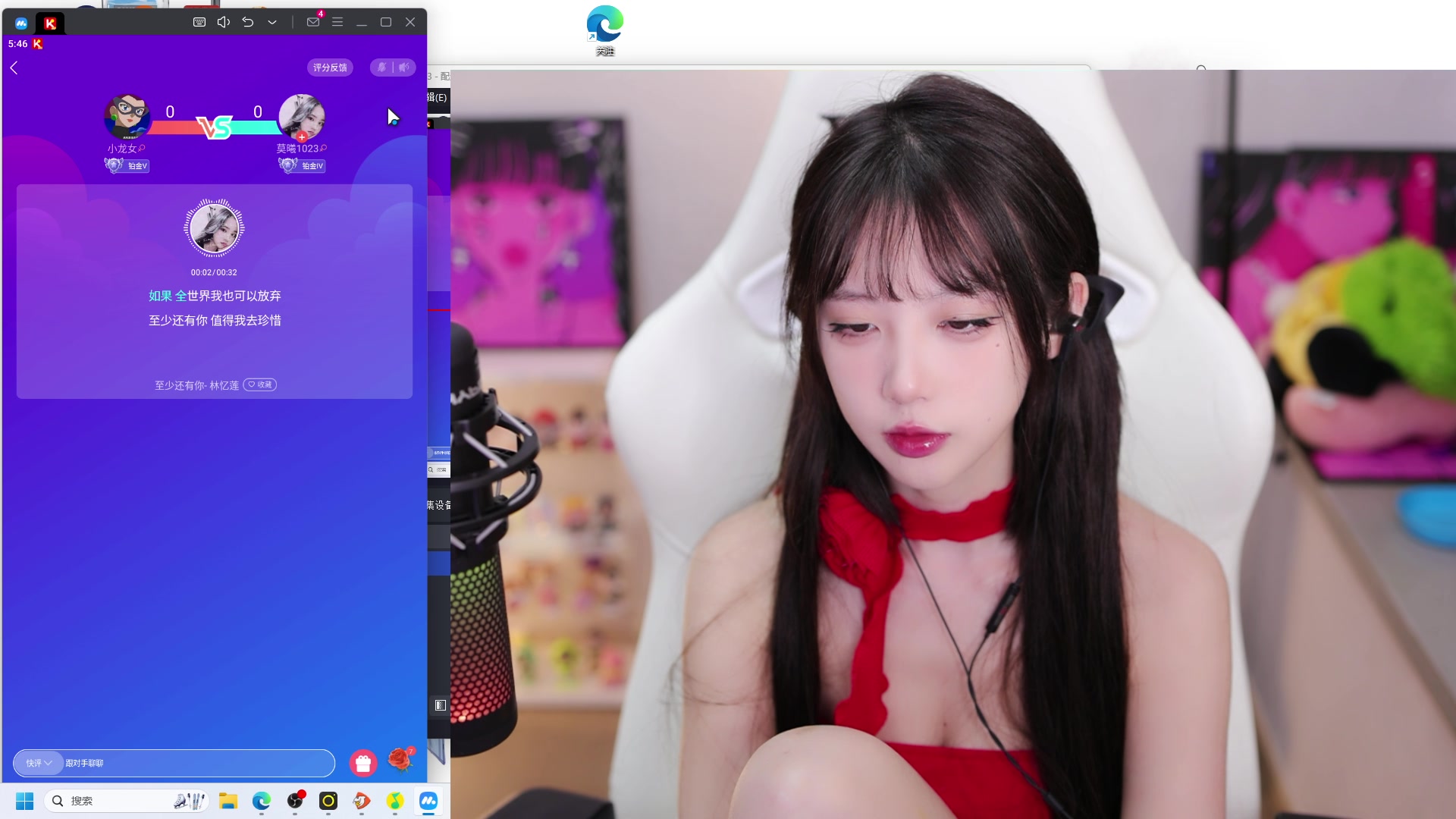Switch to the red K app tab
Image resolution: width=1456 pixels, height=819 pixels.
point(50,23)
